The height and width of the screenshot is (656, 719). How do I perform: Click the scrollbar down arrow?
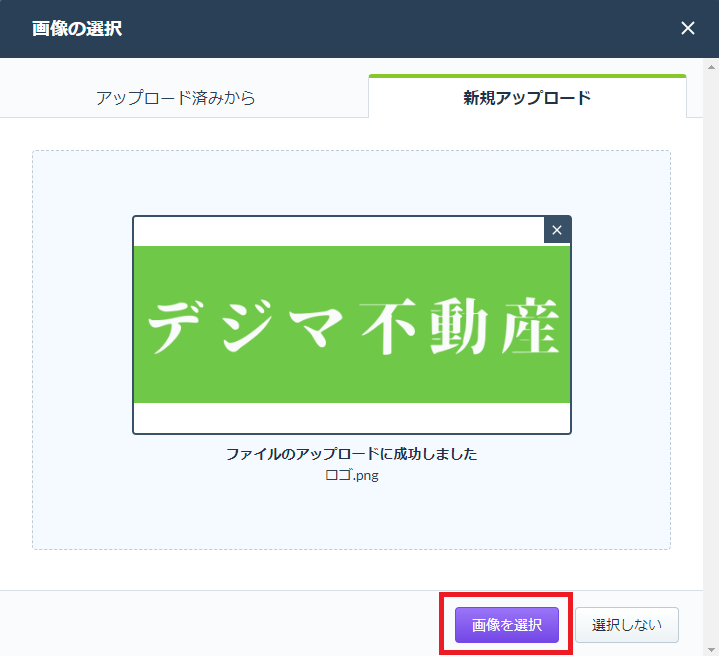(711, 650)
